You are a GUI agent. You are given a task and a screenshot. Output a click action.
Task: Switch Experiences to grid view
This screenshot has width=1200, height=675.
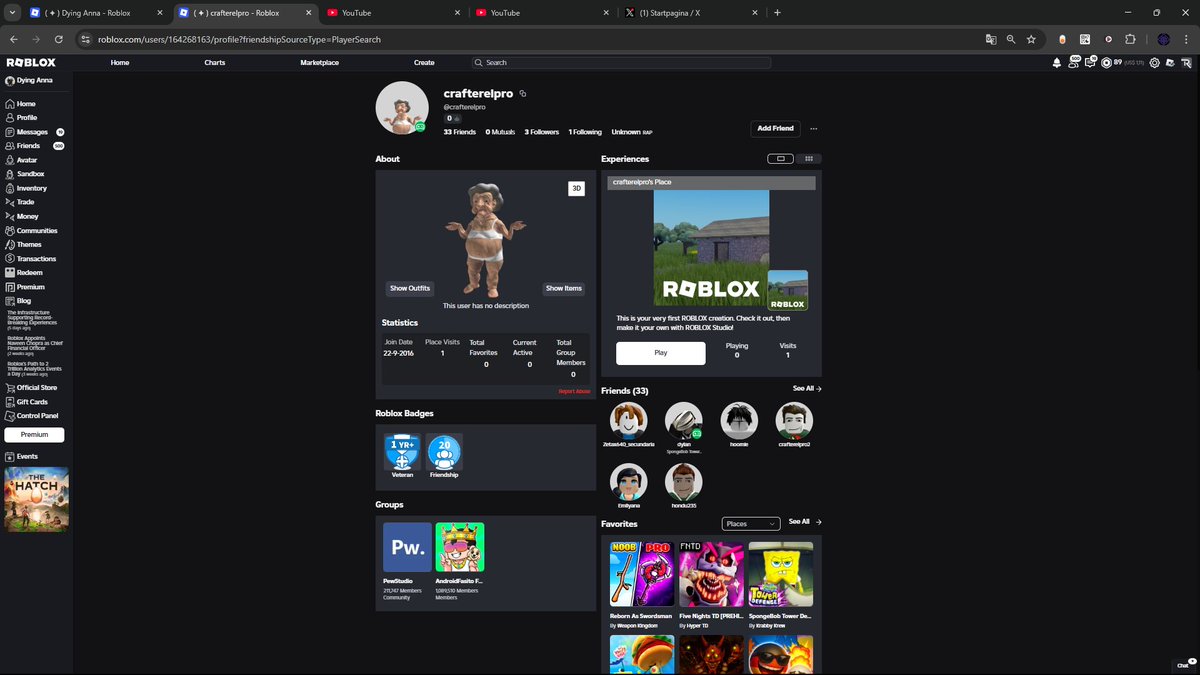click(x=809, y=158)
